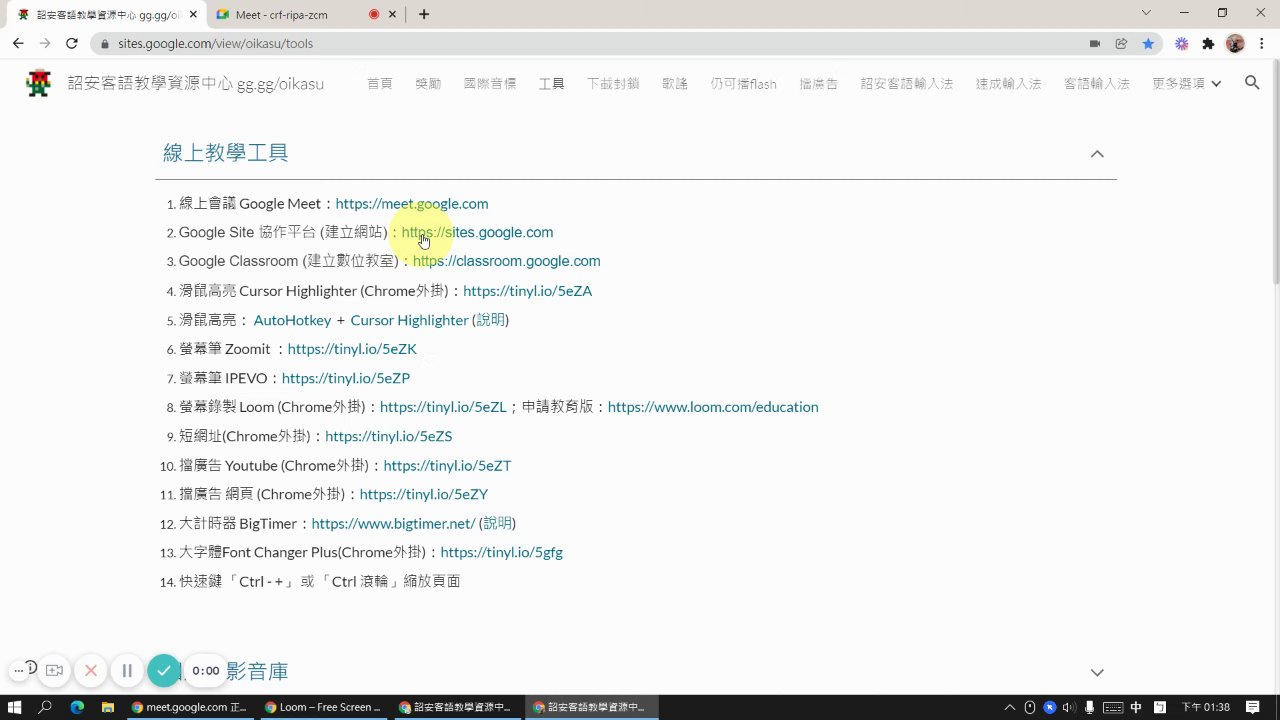The image size is (1280, 720).
Task: Finish the Loom recording with the checkmark
Action: 163,670
